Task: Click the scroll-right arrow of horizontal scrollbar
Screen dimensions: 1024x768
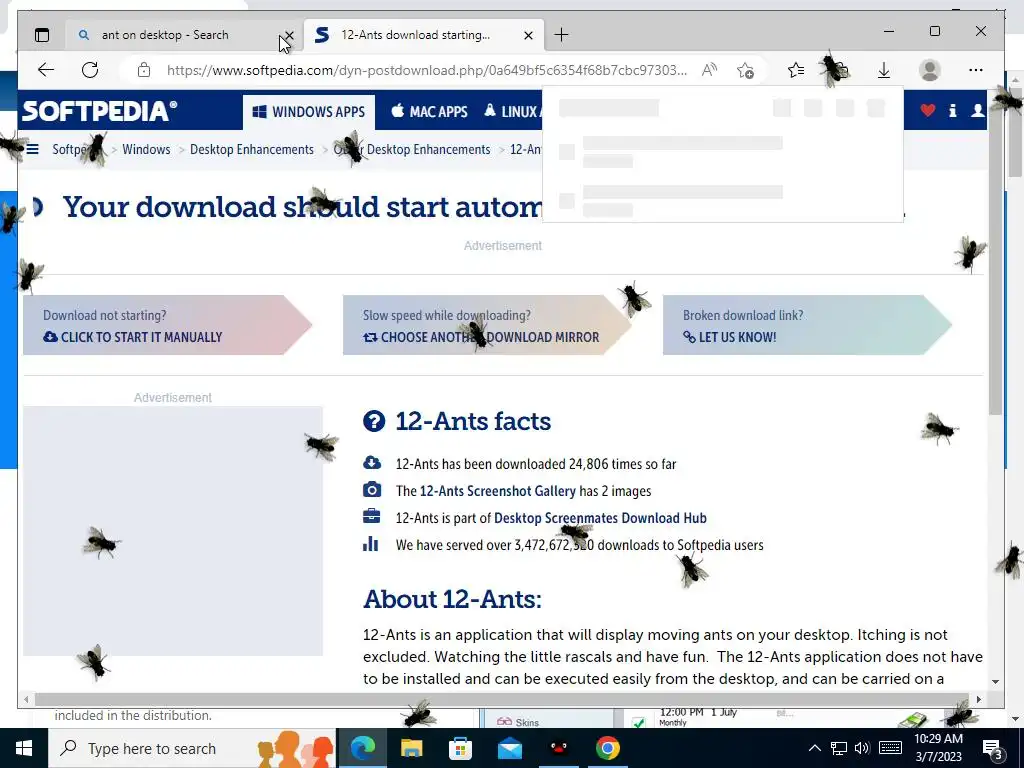Action: coord(978,699)
